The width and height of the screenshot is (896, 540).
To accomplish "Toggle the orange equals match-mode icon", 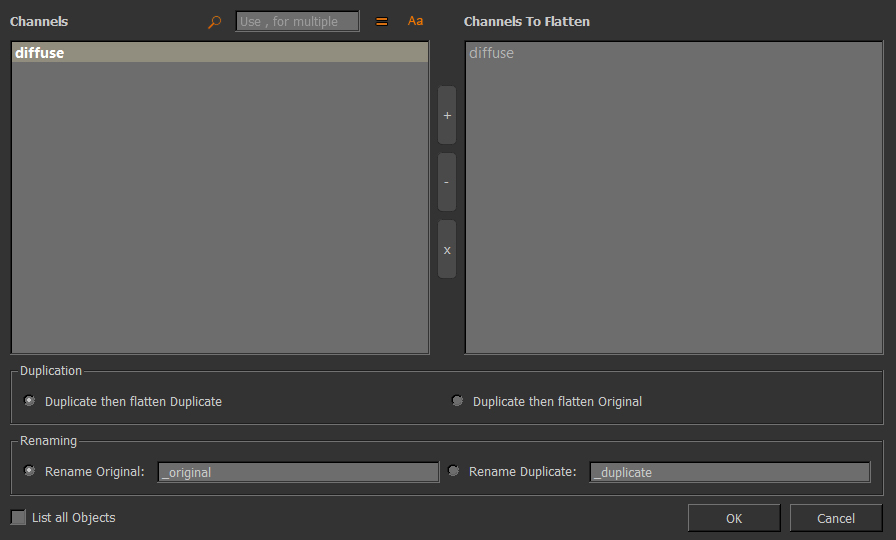I will point(381,22).
